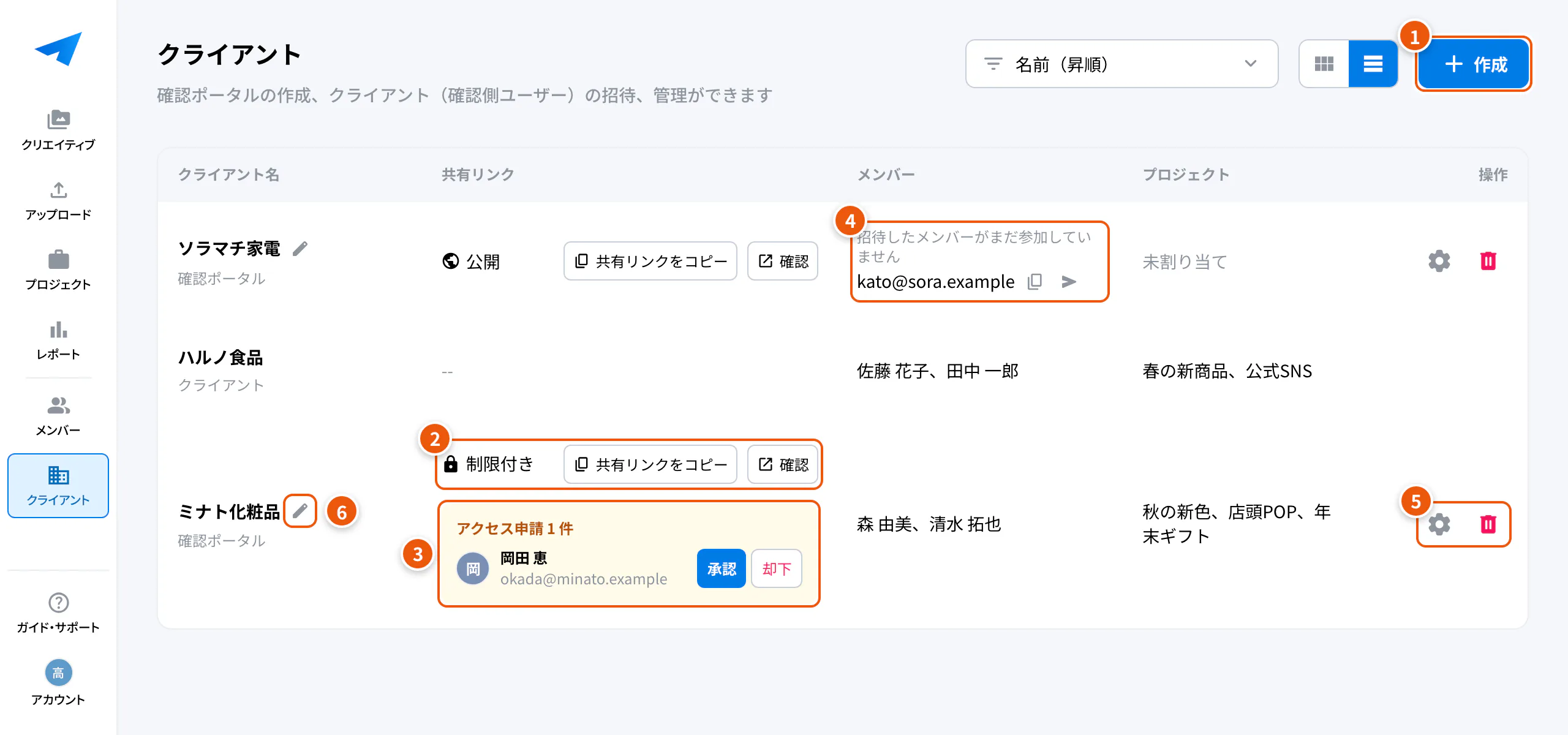1568x735 pixels.
Task: Go to アップロード in the sidebar
Action: tap(58, 201)
